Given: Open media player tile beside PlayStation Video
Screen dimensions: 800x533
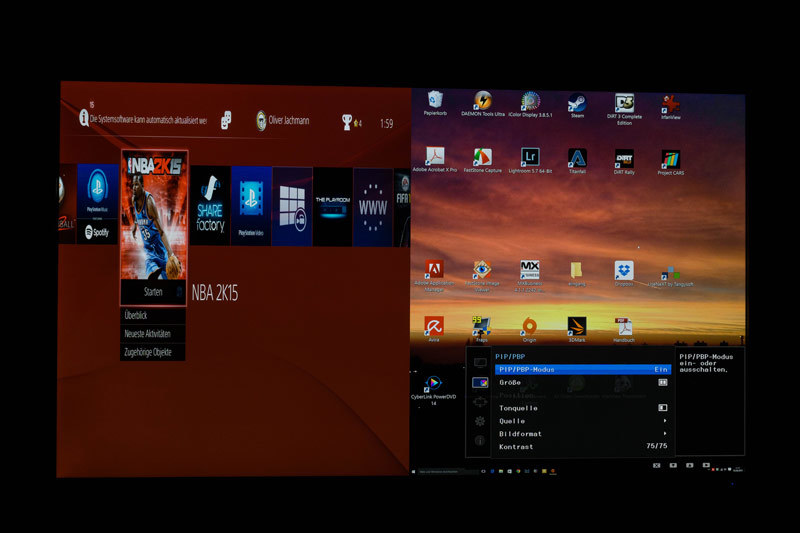Looking at the screenshot, I should 292,206.
